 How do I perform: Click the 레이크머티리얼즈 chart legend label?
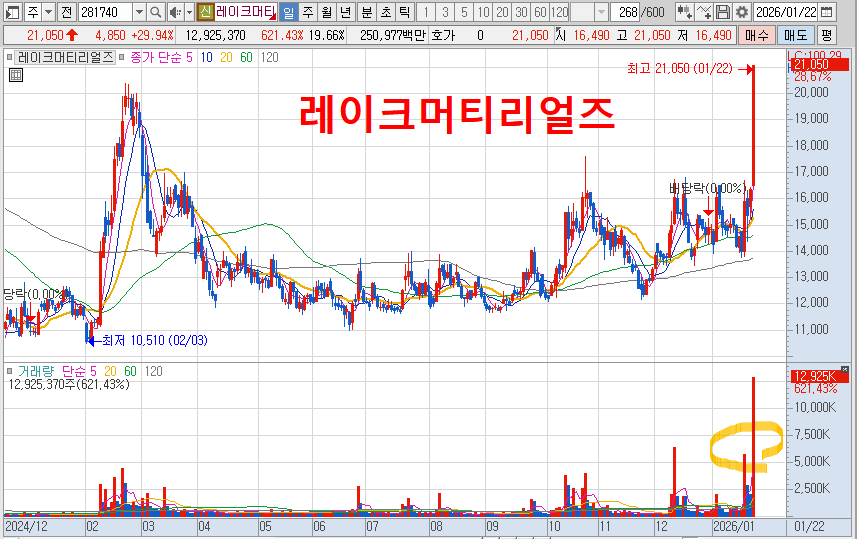(x=66, y=57)
